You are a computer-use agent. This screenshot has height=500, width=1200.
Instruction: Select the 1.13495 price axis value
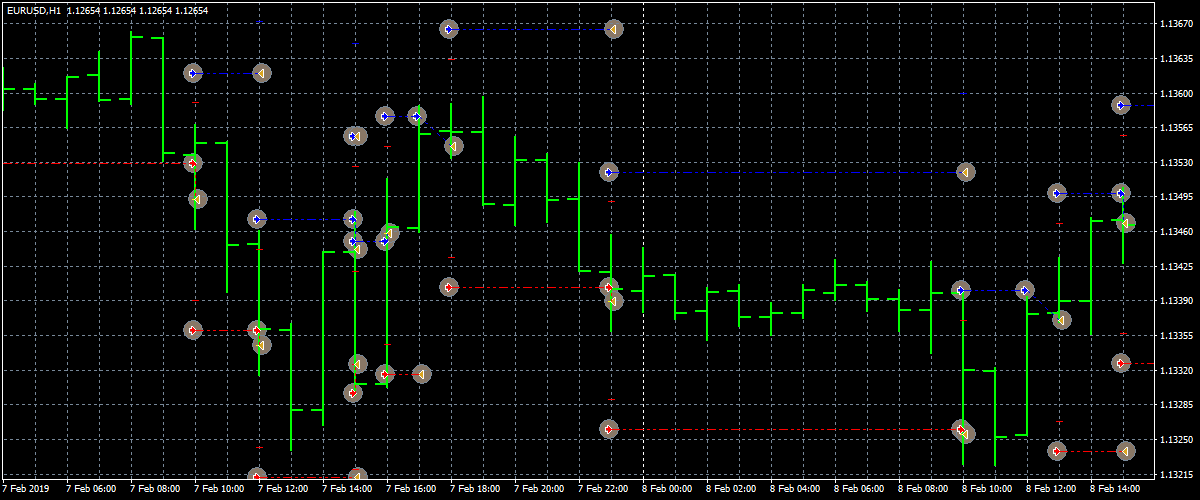(x=1177, y=197)
